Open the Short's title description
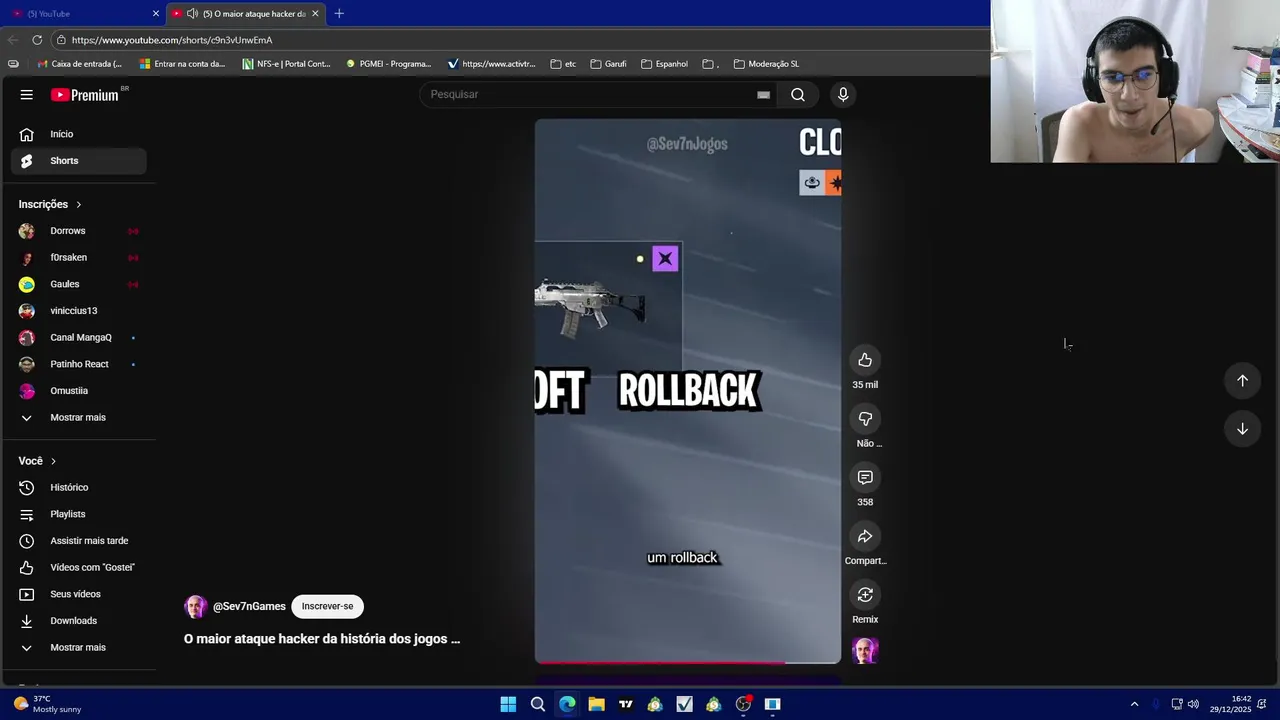Image resolution: width=1280 pixels, height=720 pixels. click(322, 639)
